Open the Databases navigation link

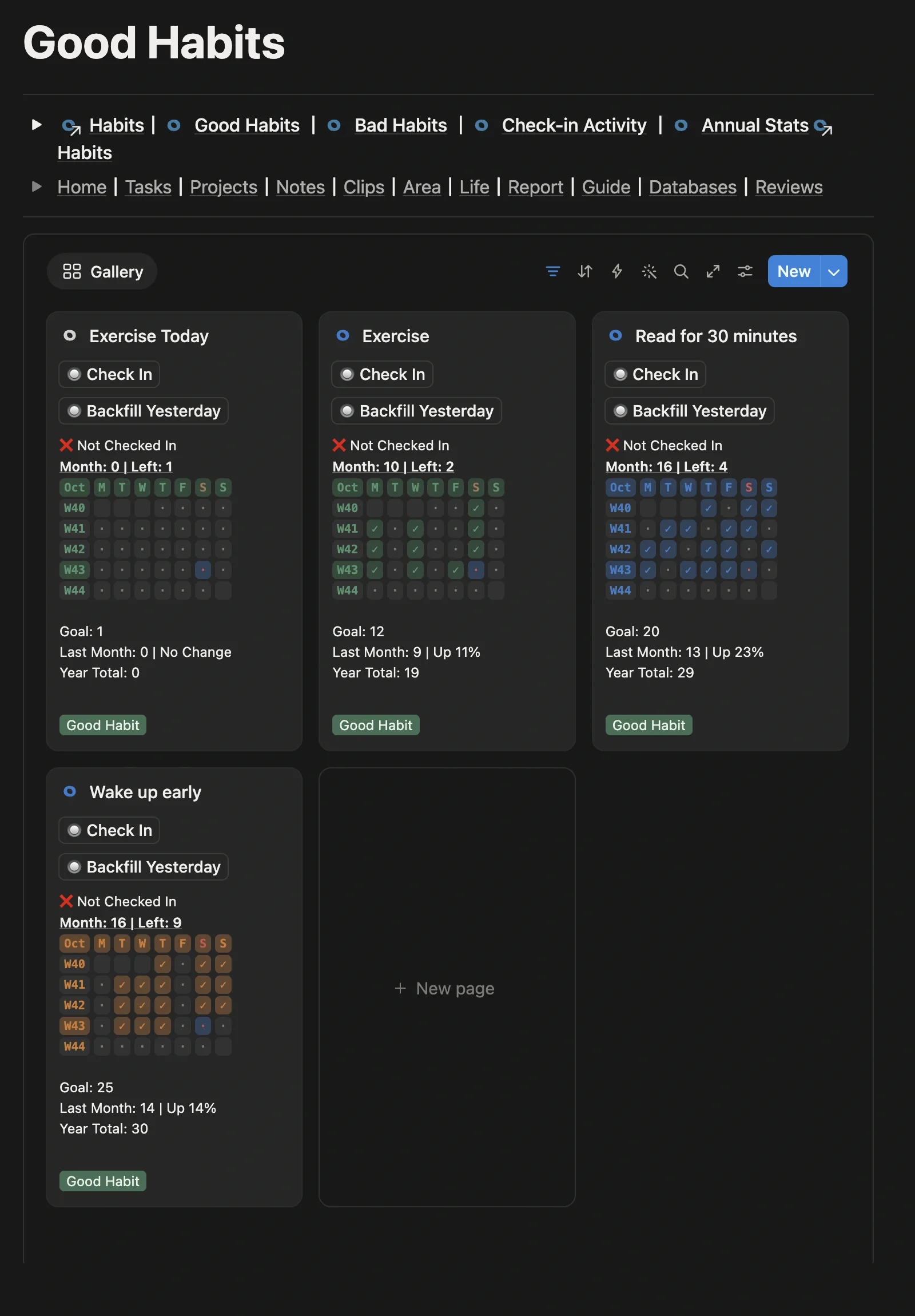(x=692, y=187)
